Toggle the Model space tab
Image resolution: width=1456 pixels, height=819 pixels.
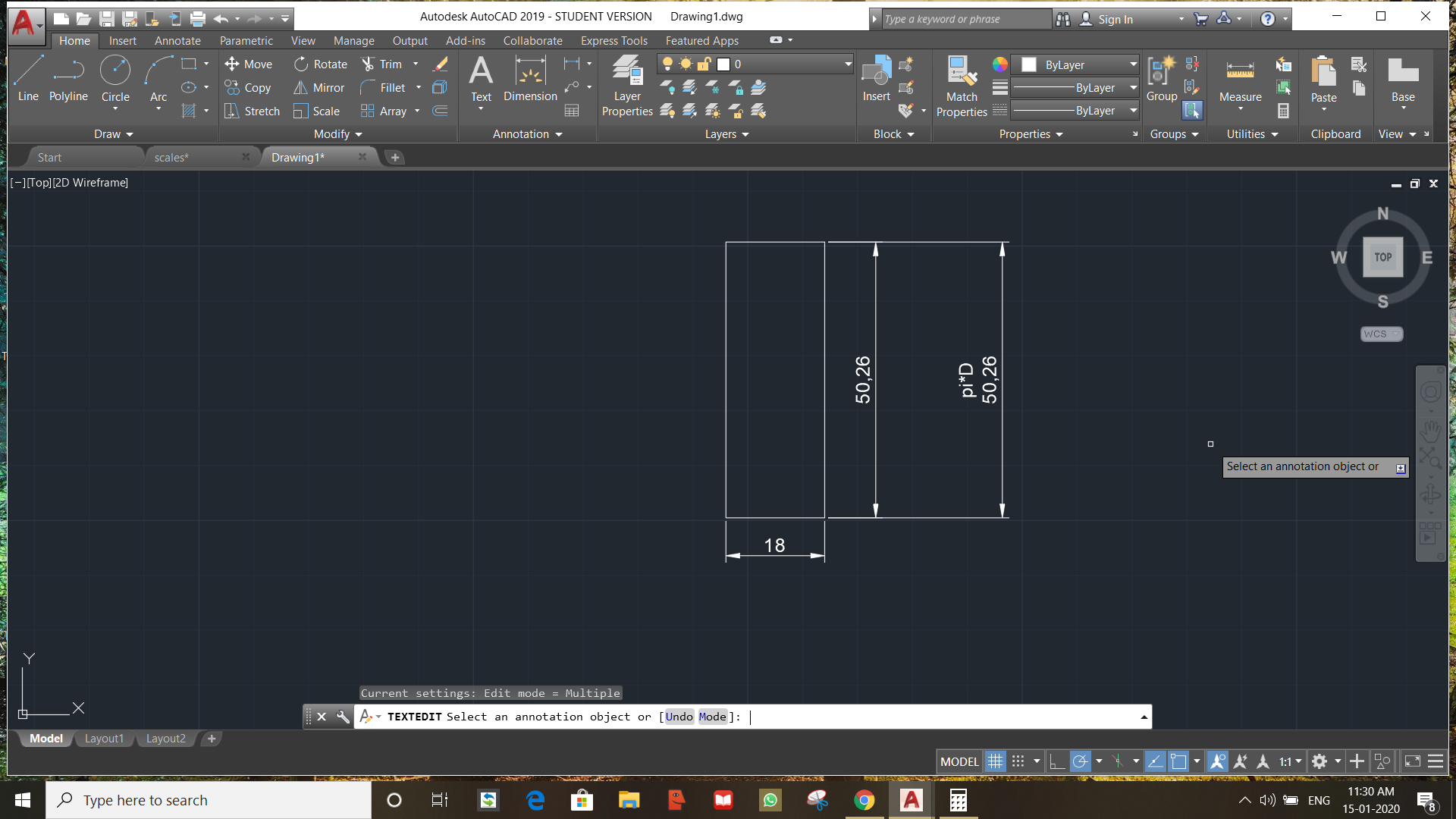coord(44,738)
